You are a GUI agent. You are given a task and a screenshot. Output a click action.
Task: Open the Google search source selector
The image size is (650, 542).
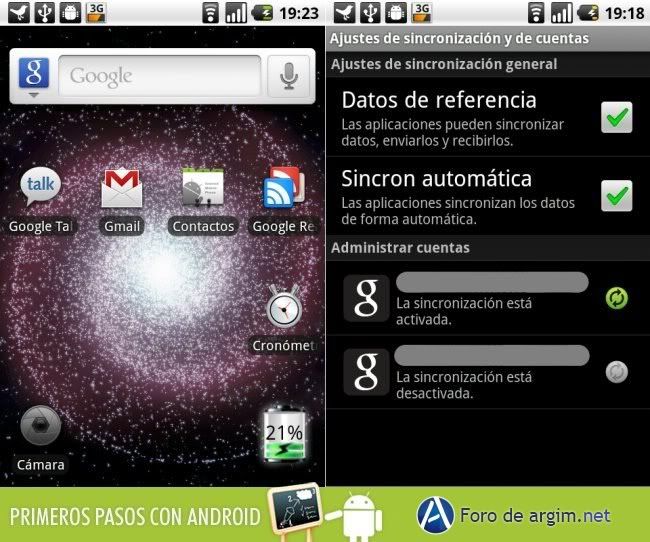(34, 76)
